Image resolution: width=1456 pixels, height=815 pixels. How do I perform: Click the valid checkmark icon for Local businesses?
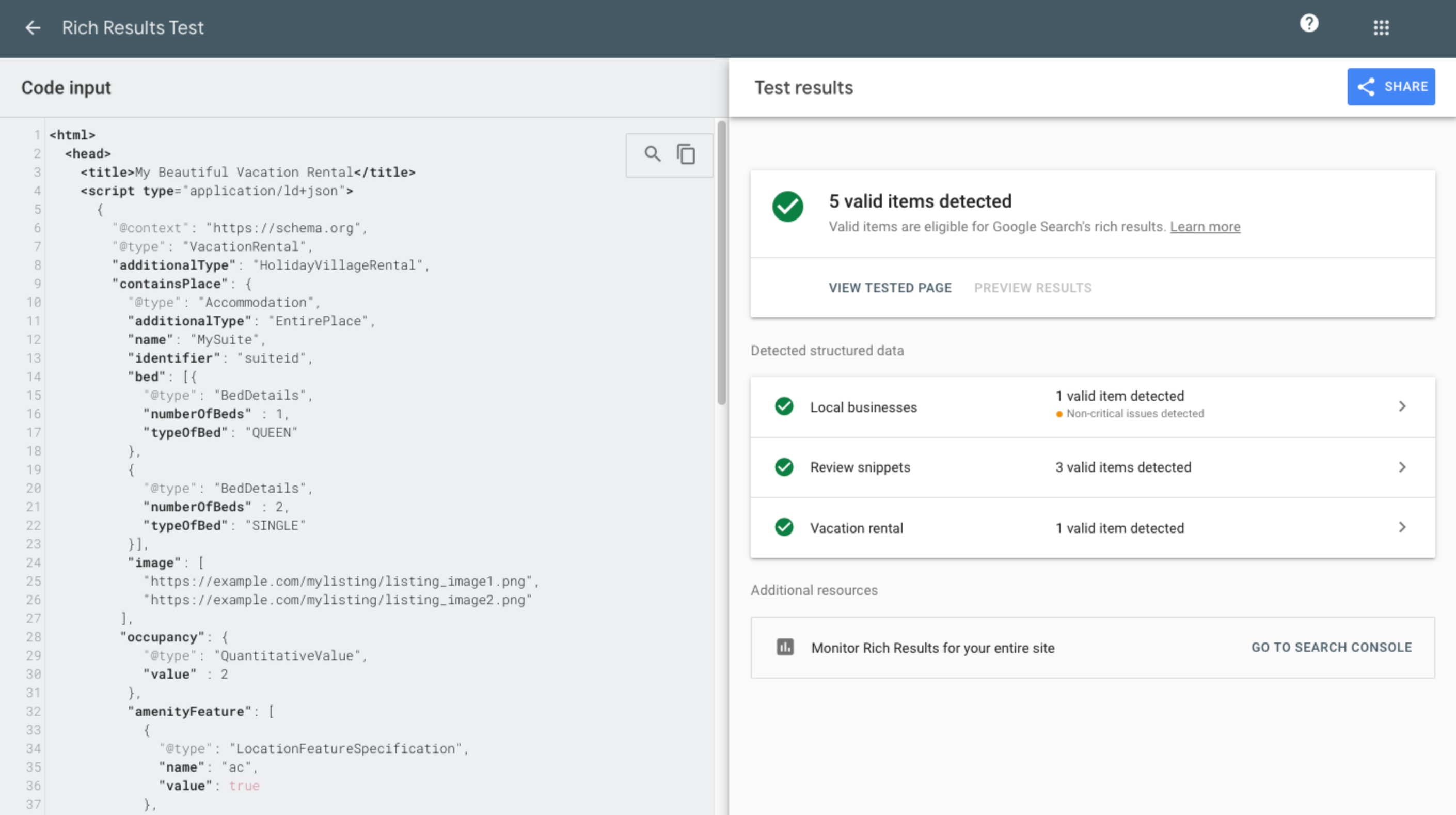click(785, 406)
